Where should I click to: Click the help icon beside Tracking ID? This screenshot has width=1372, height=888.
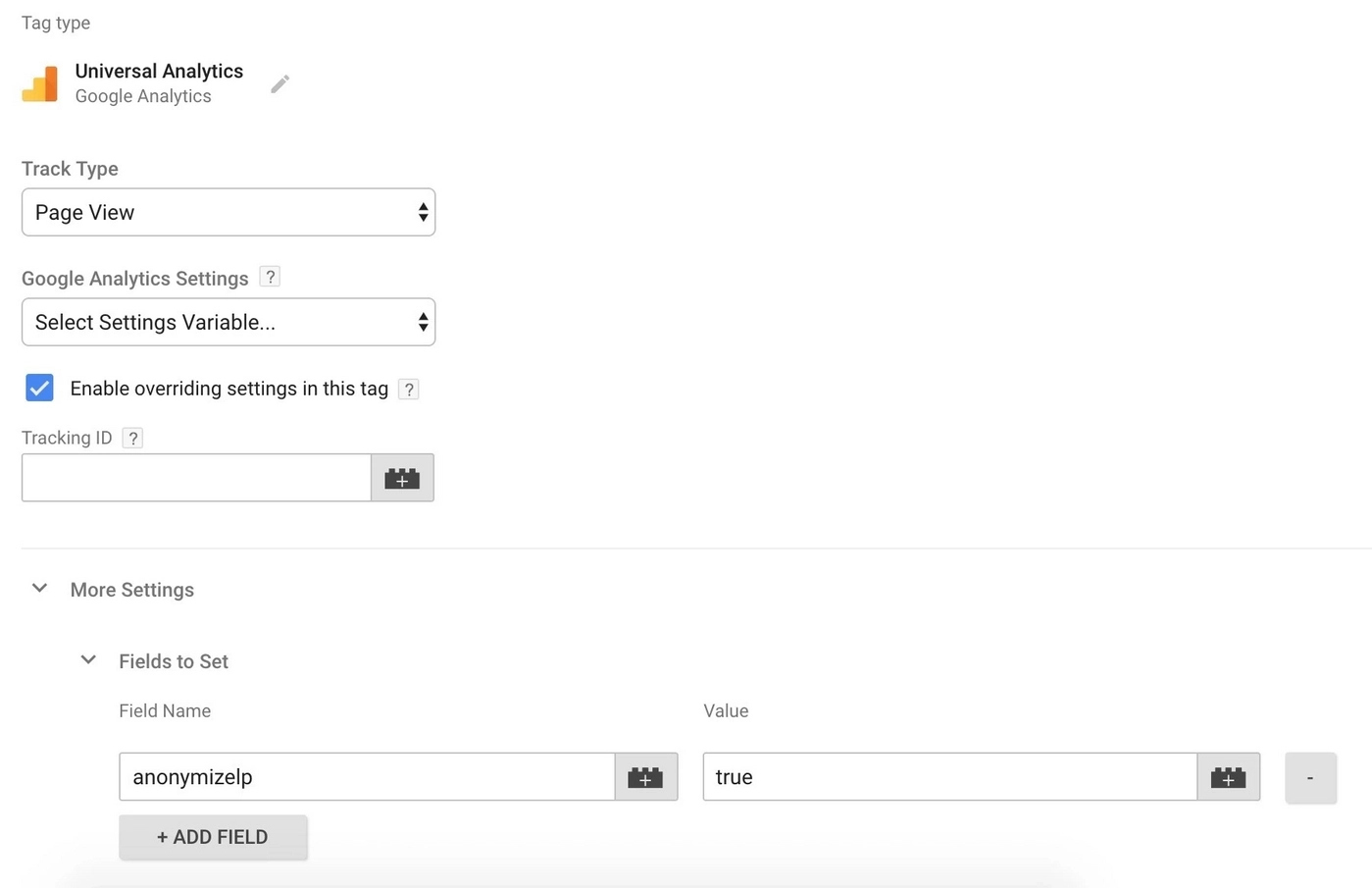pos(133,438)
